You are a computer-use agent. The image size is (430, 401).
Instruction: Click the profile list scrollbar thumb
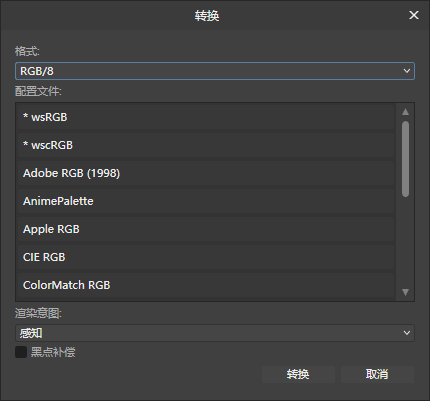(x=405, y=159)
